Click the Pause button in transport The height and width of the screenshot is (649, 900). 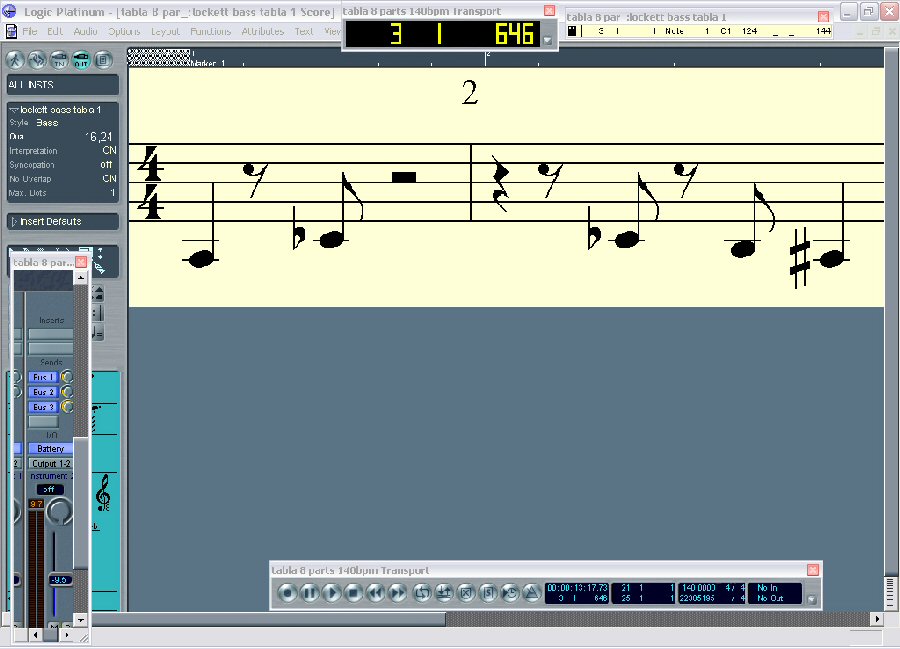point(309,593)
